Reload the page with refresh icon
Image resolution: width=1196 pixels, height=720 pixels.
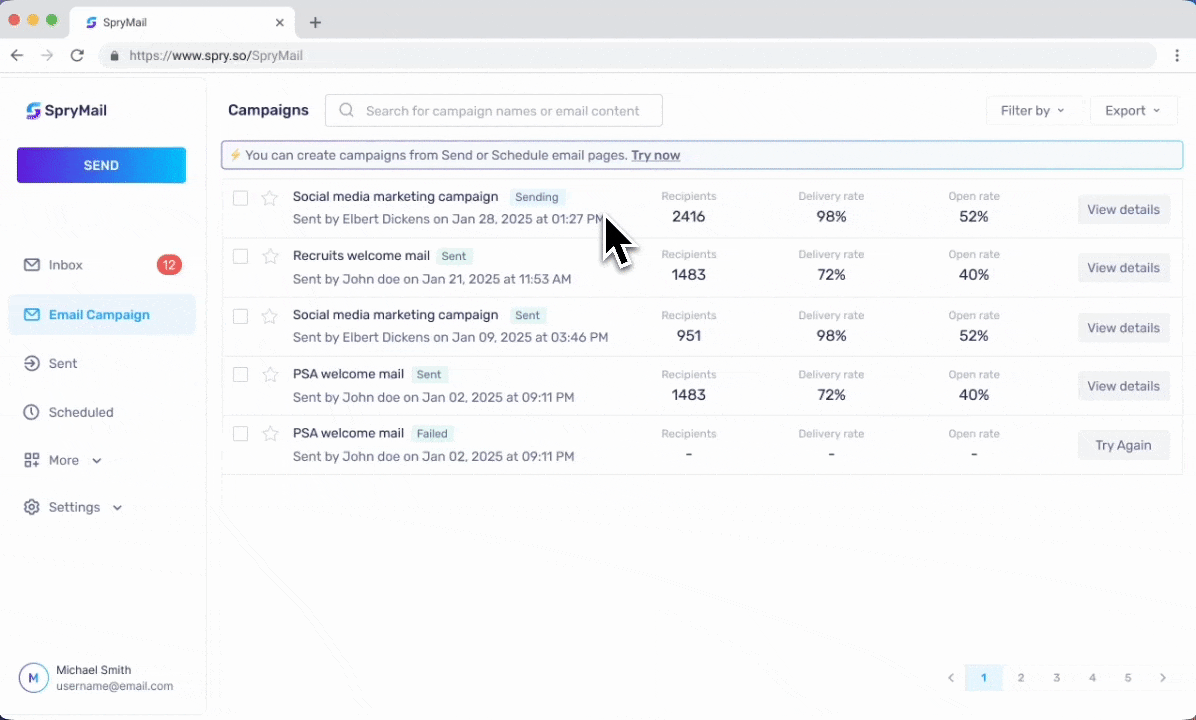[x=77, y=55]
